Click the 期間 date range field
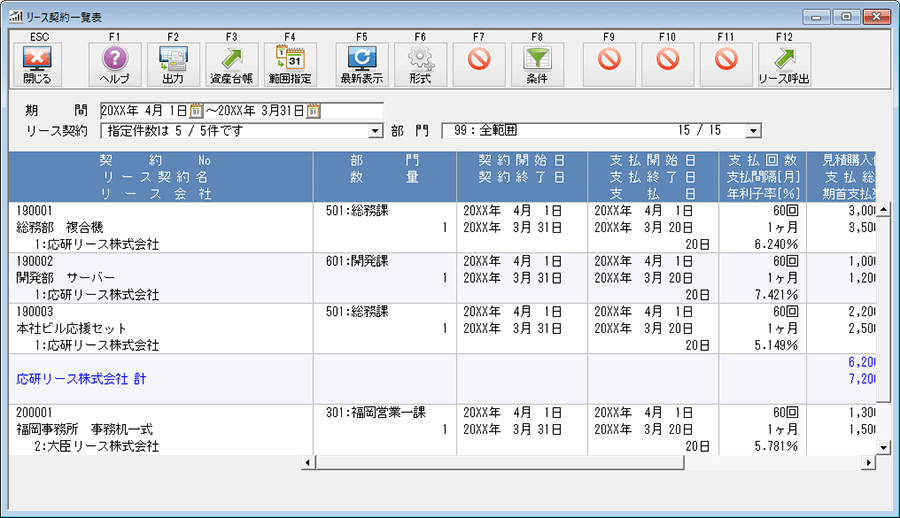 [242, 111]
